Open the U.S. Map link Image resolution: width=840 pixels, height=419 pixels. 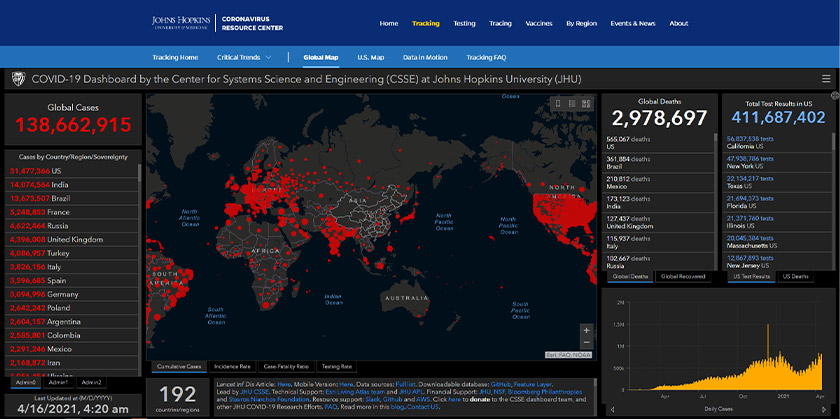pyautogui.click(x=370, y=57)
